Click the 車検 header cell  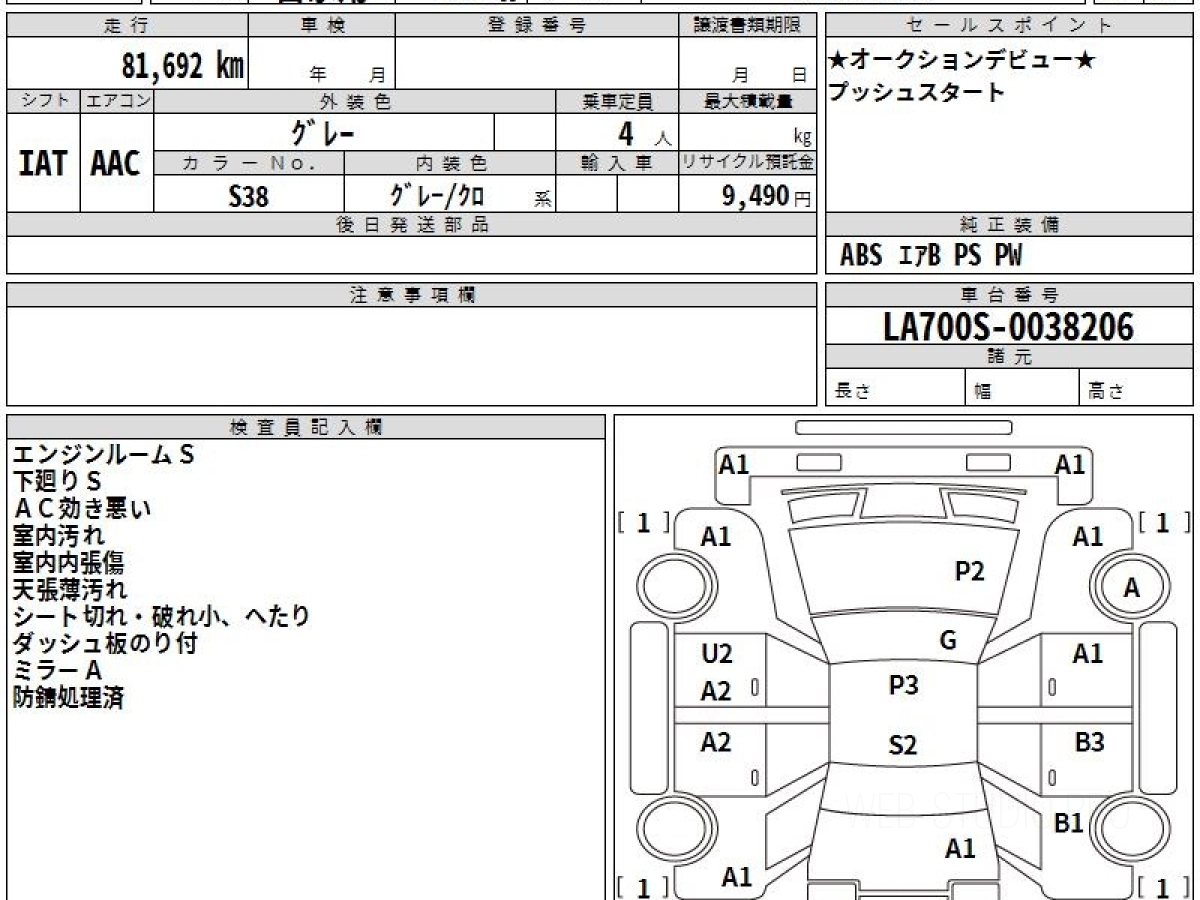[x=321, y=26]
